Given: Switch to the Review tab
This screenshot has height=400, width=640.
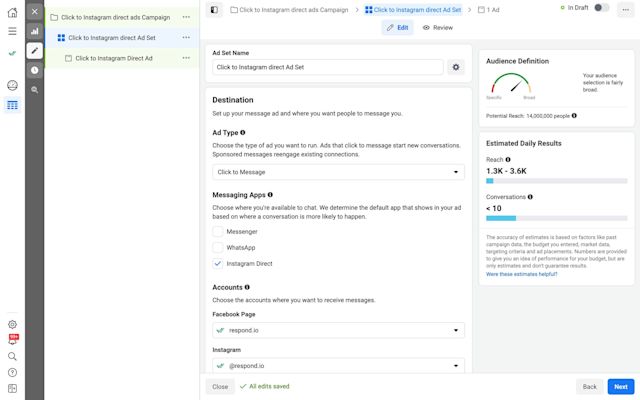Looking at the screenshot, I should point(438,28).
